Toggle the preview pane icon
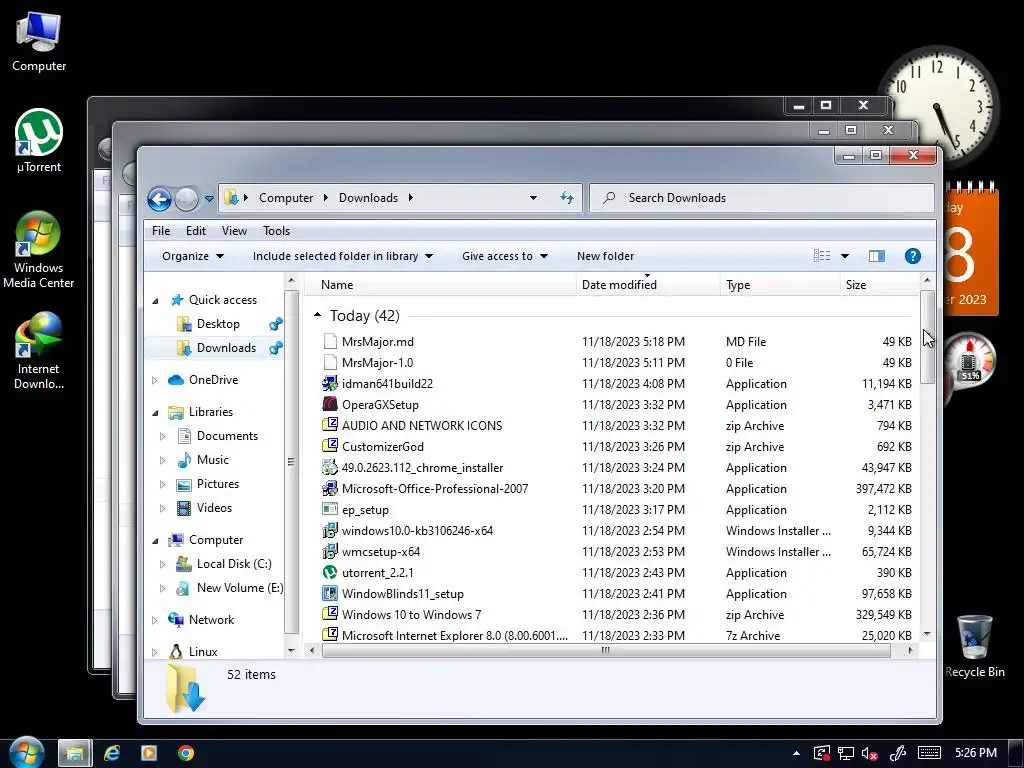 [x=877, y=256]
